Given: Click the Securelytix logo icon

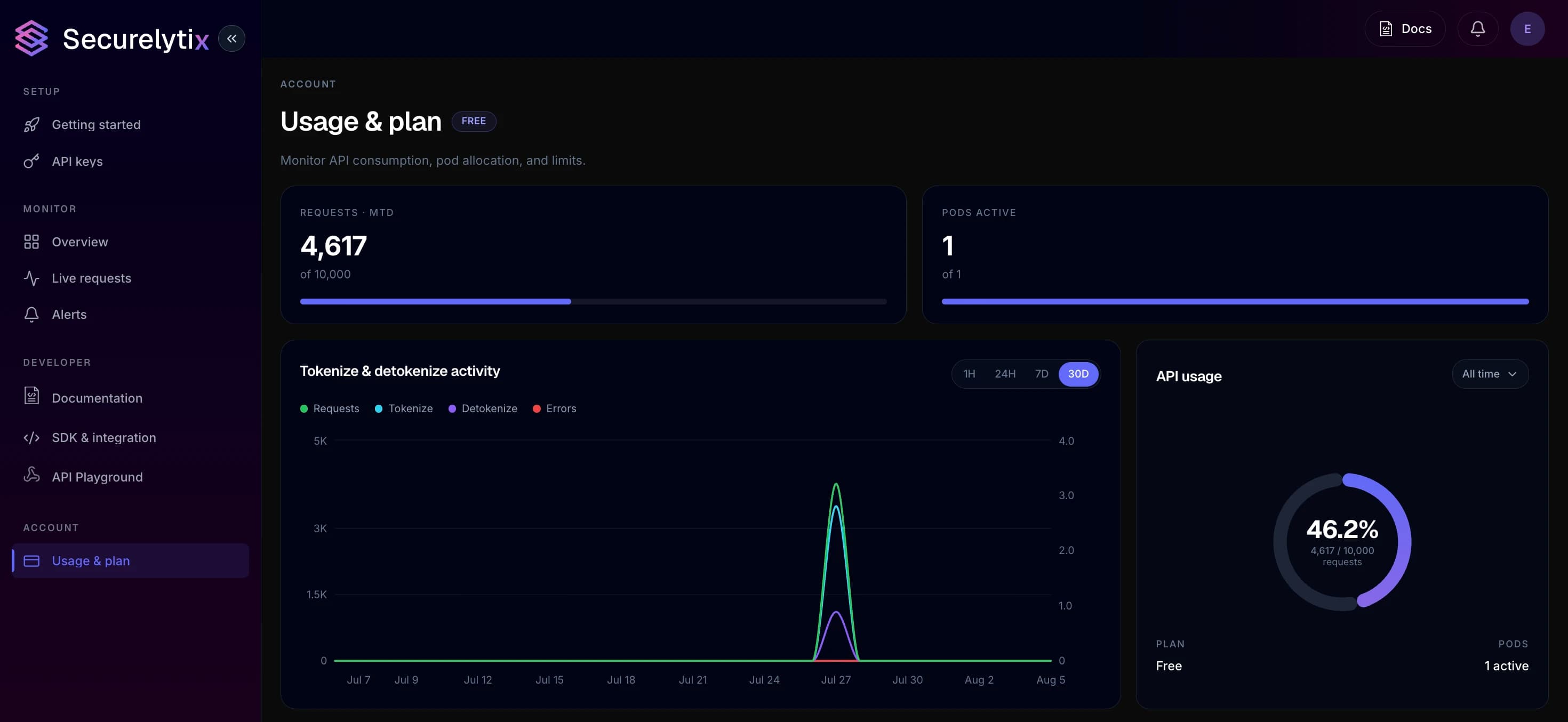Looking at the screenshot, I should (31, 38).
